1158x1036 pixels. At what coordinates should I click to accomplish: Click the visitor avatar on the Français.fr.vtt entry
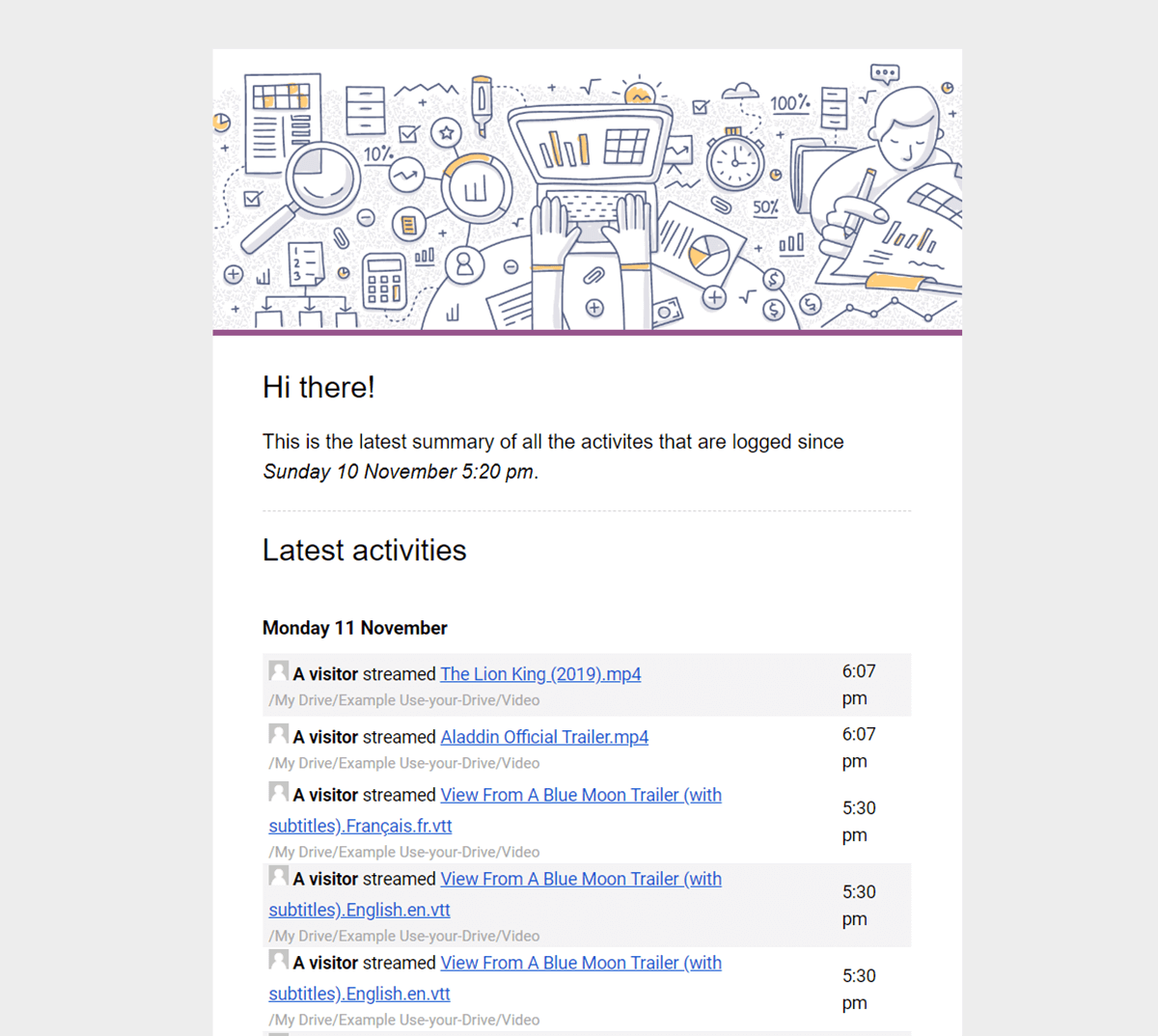click(278, 792)
